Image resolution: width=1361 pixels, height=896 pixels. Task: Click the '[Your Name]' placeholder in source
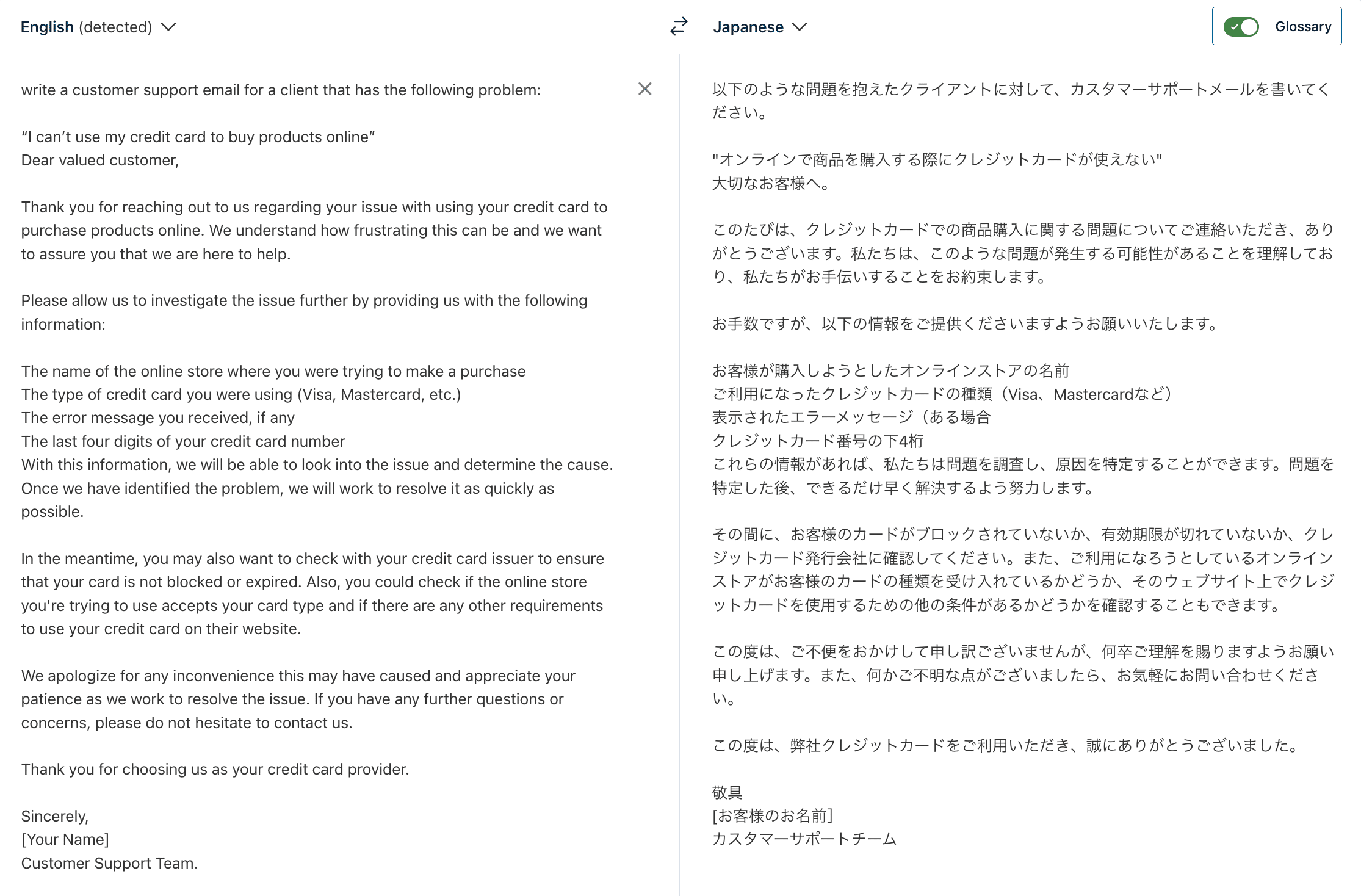[65, 839]
